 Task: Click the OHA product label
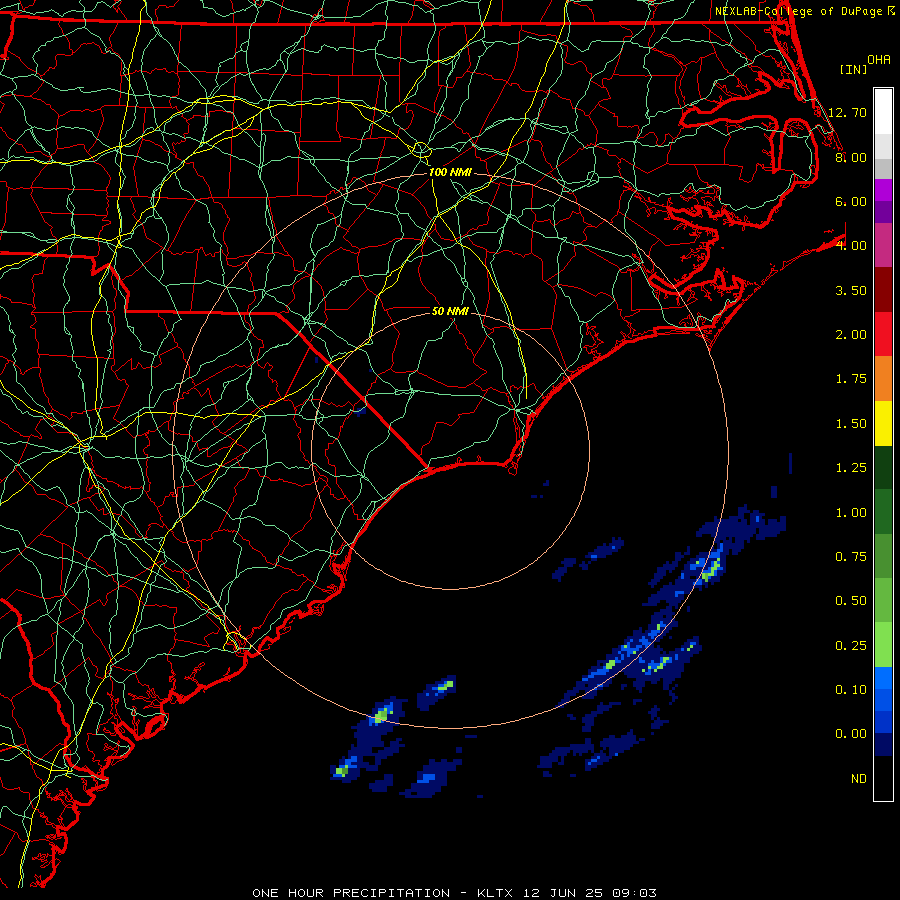879,59
